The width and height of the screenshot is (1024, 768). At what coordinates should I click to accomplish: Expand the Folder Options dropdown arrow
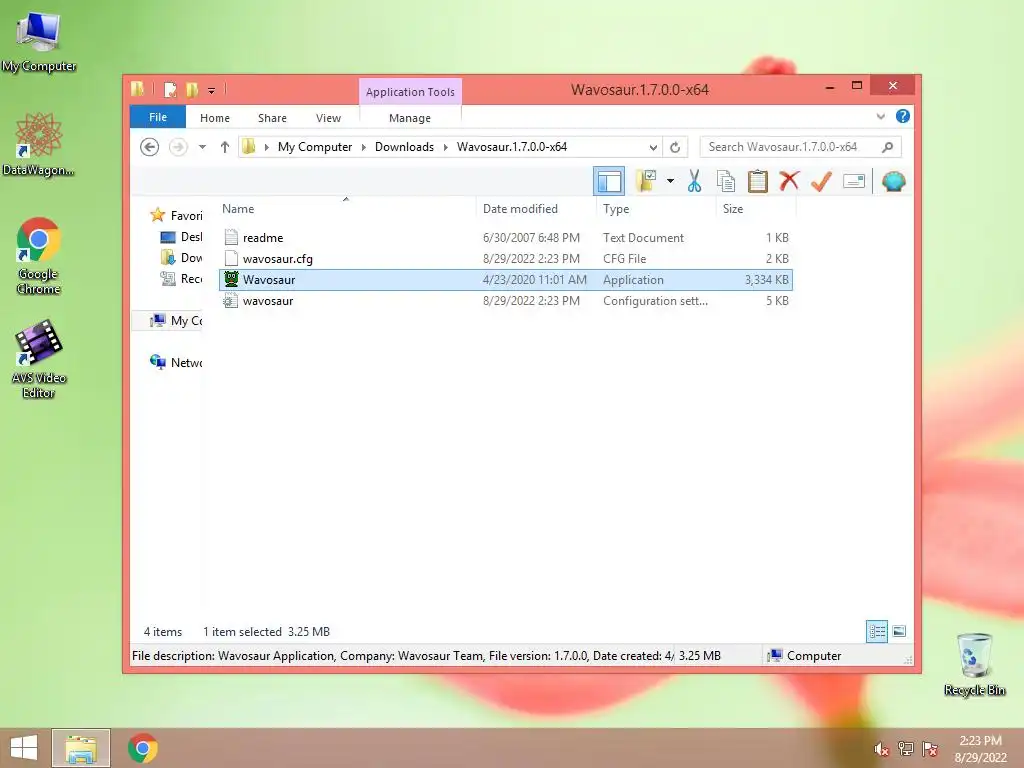coord(670,181)
